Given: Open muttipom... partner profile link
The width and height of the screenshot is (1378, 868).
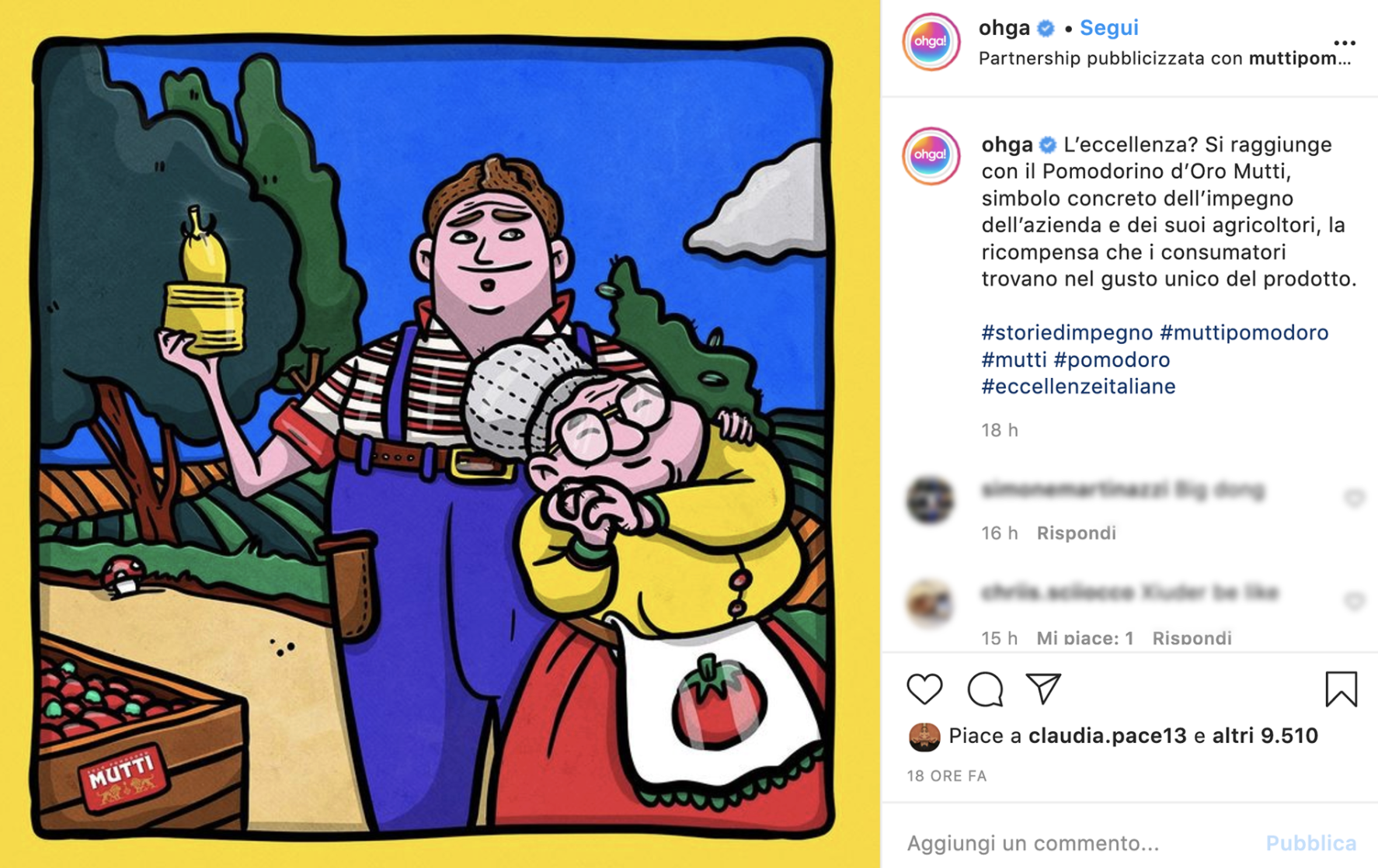Looking at the screenshot, I should tap(1300, 58).
